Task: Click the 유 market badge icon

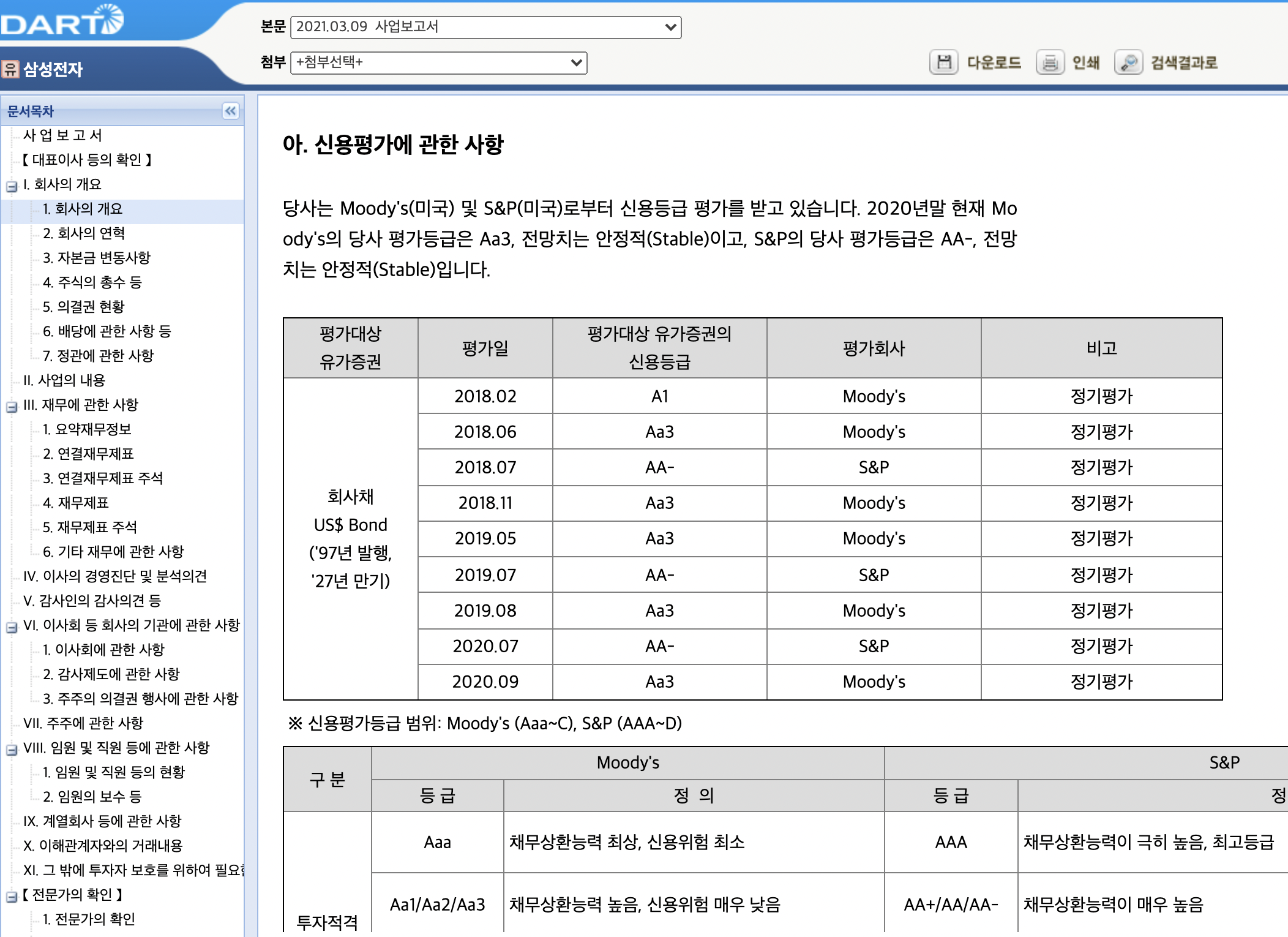Action: coord(10,69)
